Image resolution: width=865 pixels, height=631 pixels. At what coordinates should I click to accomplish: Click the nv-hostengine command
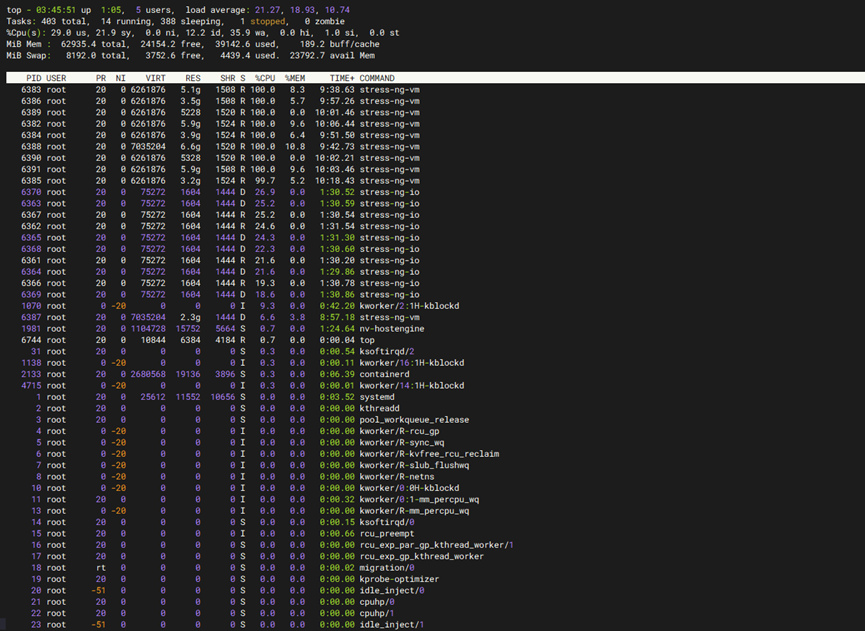pos(392,329)
